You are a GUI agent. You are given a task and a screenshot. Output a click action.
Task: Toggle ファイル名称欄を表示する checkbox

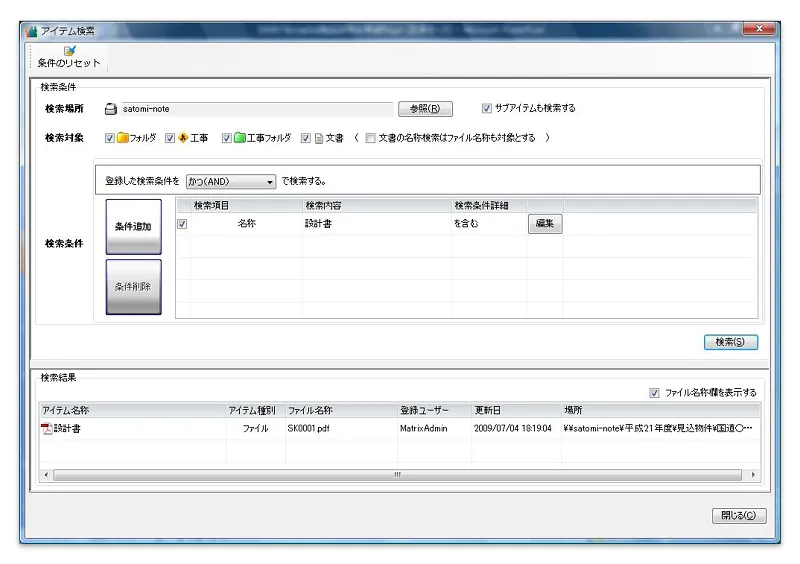click(x=654, y=393)
